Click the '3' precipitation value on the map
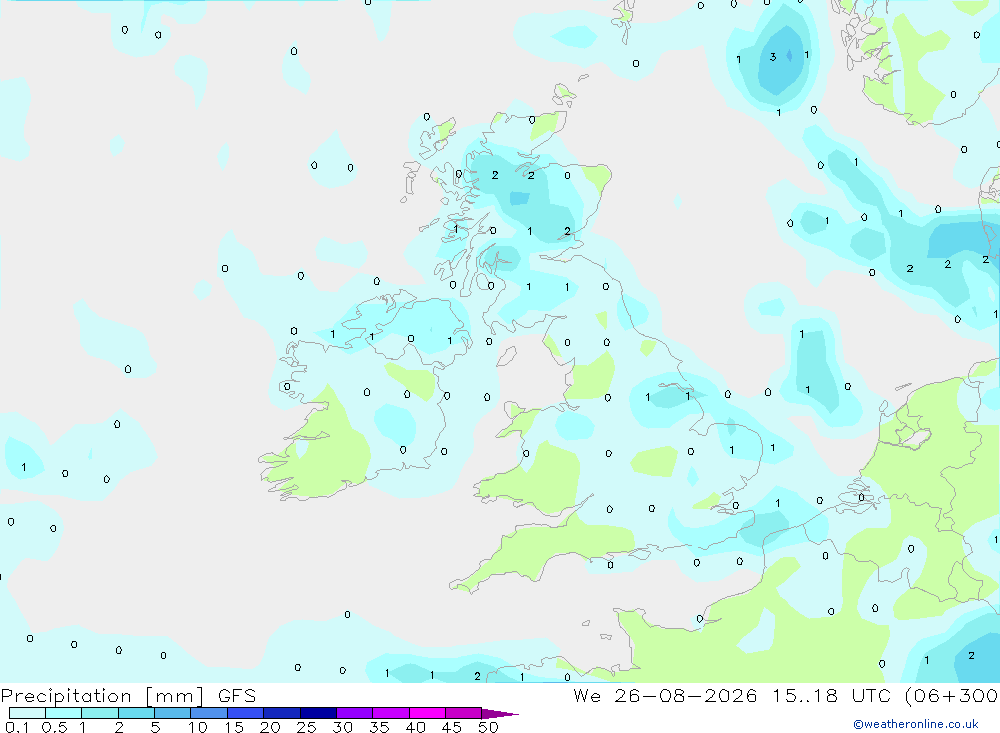Viewport: 1000px width, 733px height. point(773,57)
